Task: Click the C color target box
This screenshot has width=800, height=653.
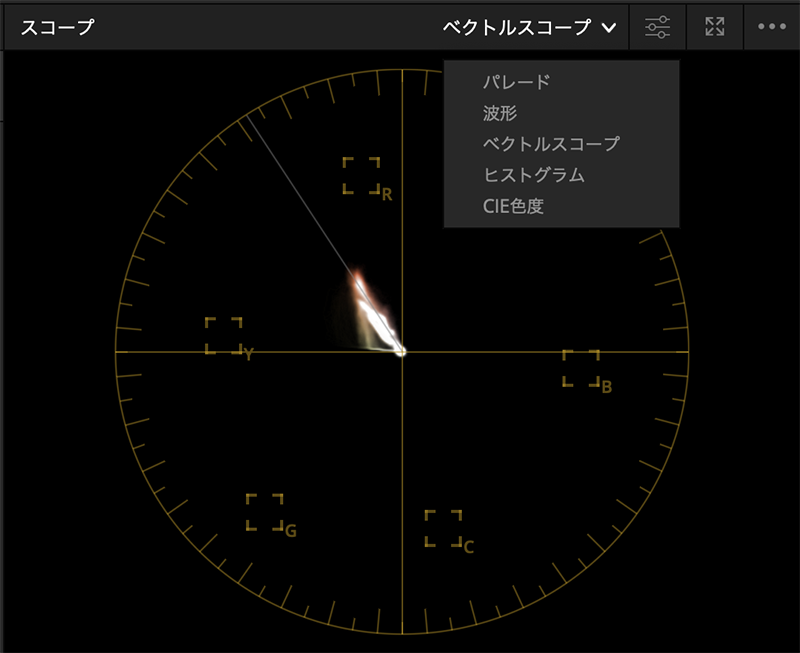Action: [x=443, y=528]
